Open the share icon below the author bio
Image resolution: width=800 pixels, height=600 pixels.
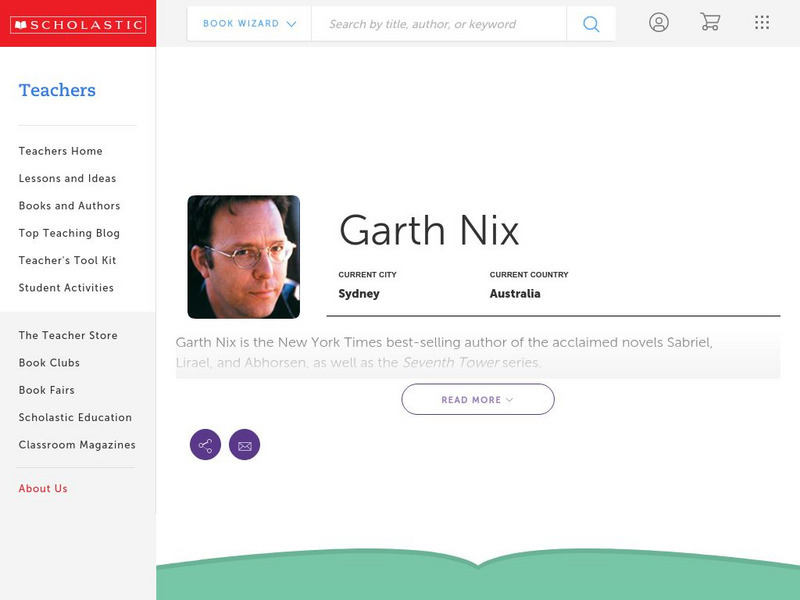click(205, 445)
